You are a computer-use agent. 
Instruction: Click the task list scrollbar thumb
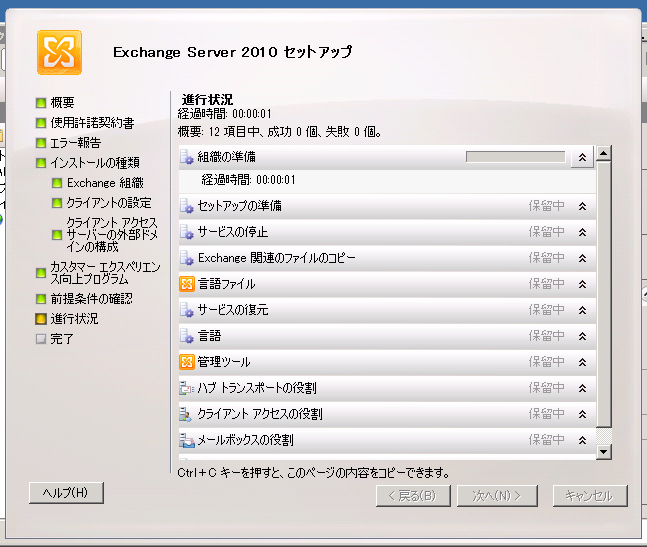pos(604,295)
